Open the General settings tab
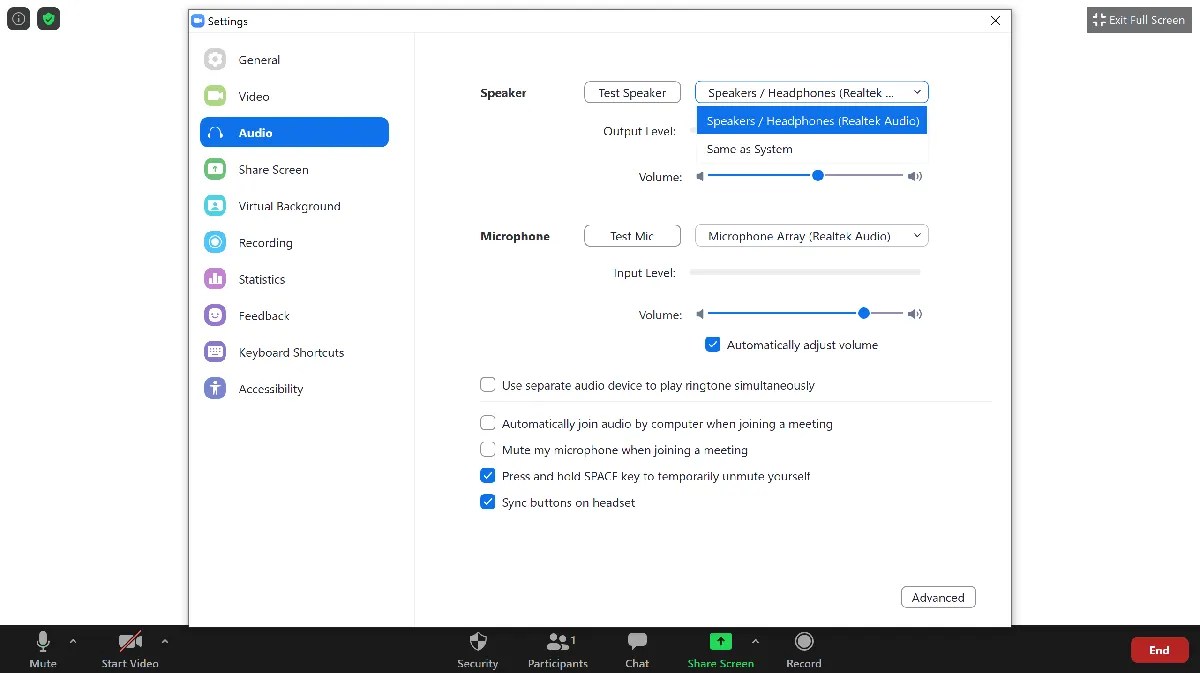 click(294, 60)
